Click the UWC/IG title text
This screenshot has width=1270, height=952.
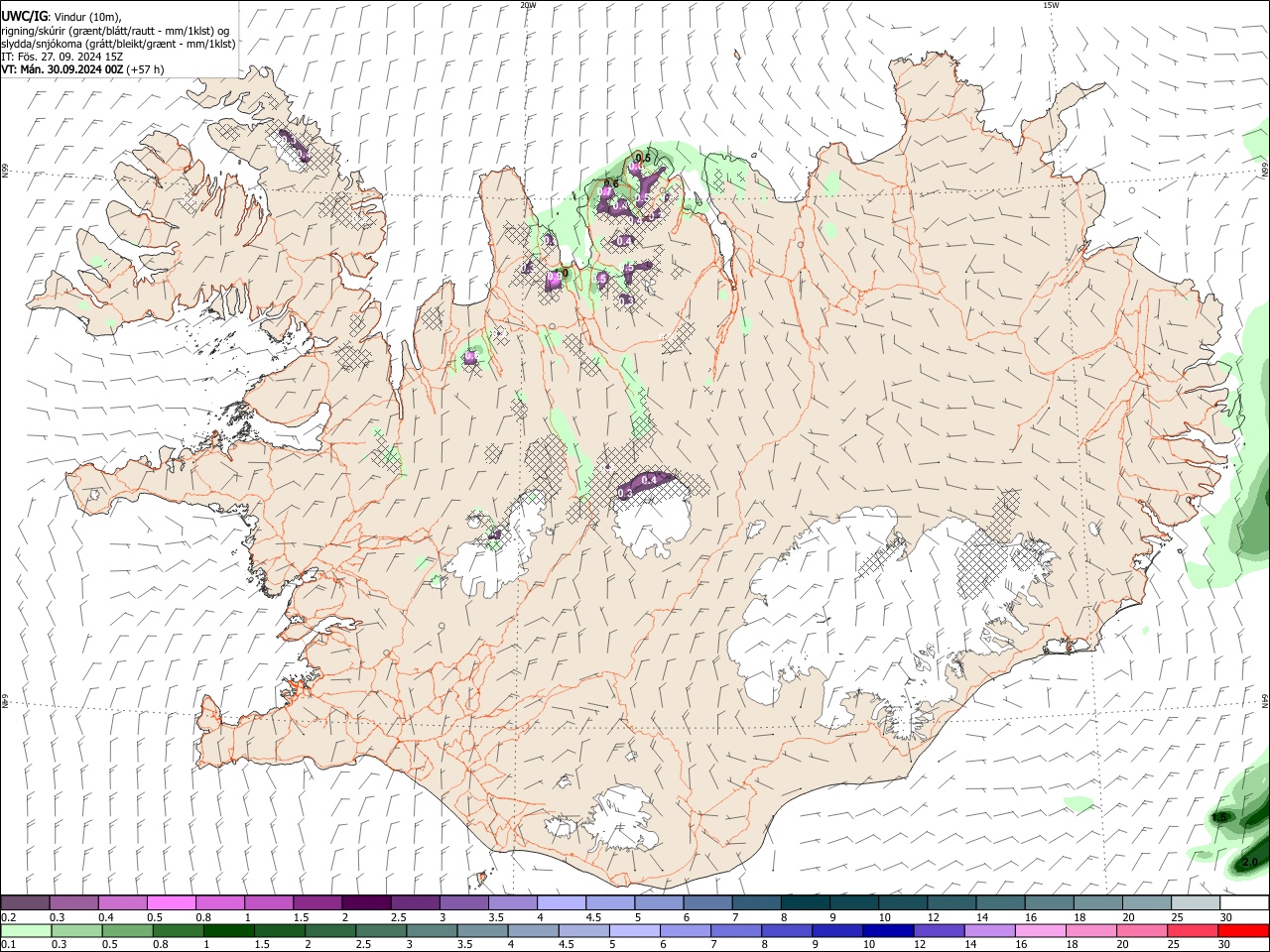tap(23, 17)
